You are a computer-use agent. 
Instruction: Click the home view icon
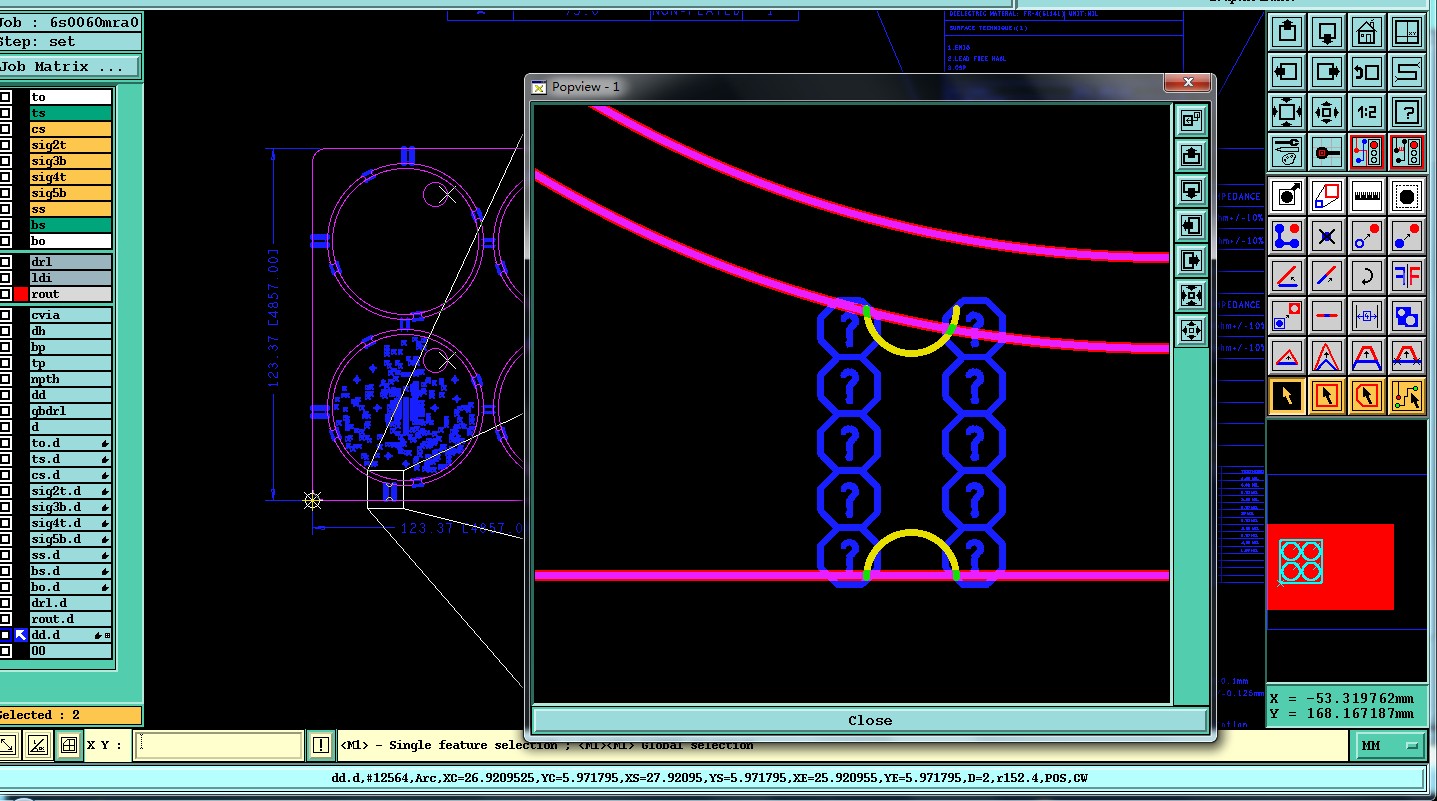pyautogui.click(x=1367, y=32)
